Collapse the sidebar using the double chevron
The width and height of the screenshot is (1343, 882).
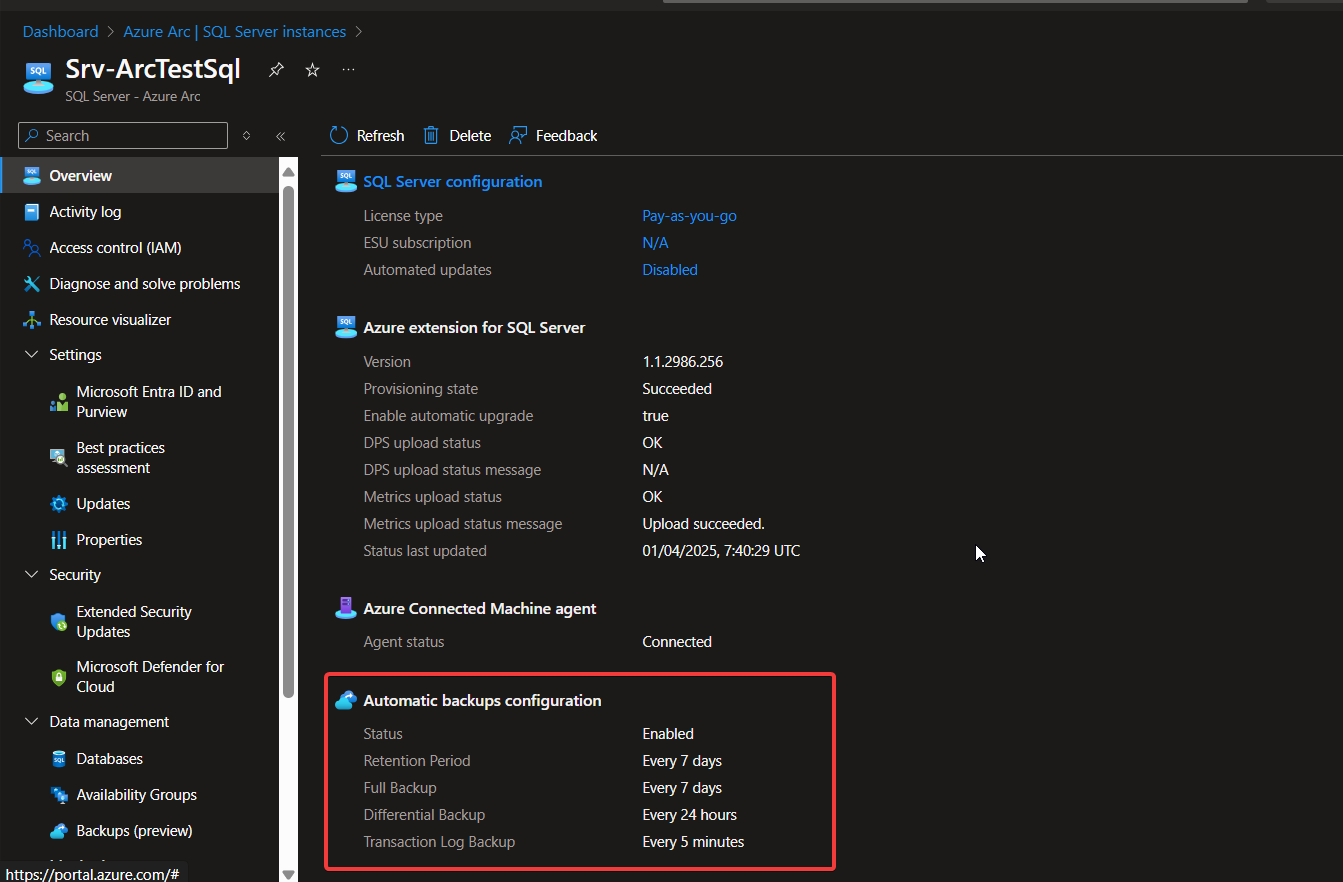coord(281,136)
